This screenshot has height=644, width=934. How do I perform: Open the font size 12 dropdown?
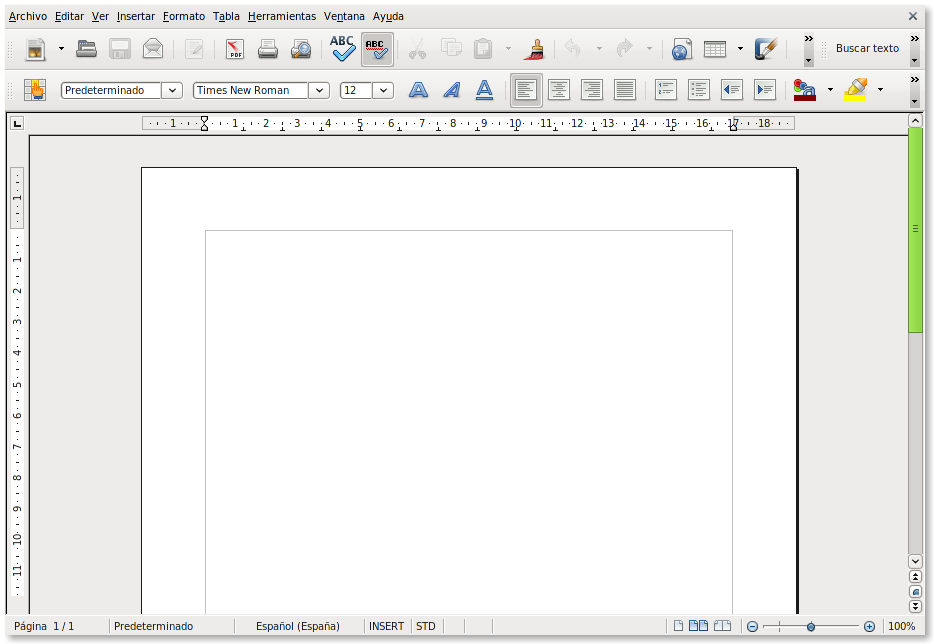pyautogui.click(x=383, y=91)
